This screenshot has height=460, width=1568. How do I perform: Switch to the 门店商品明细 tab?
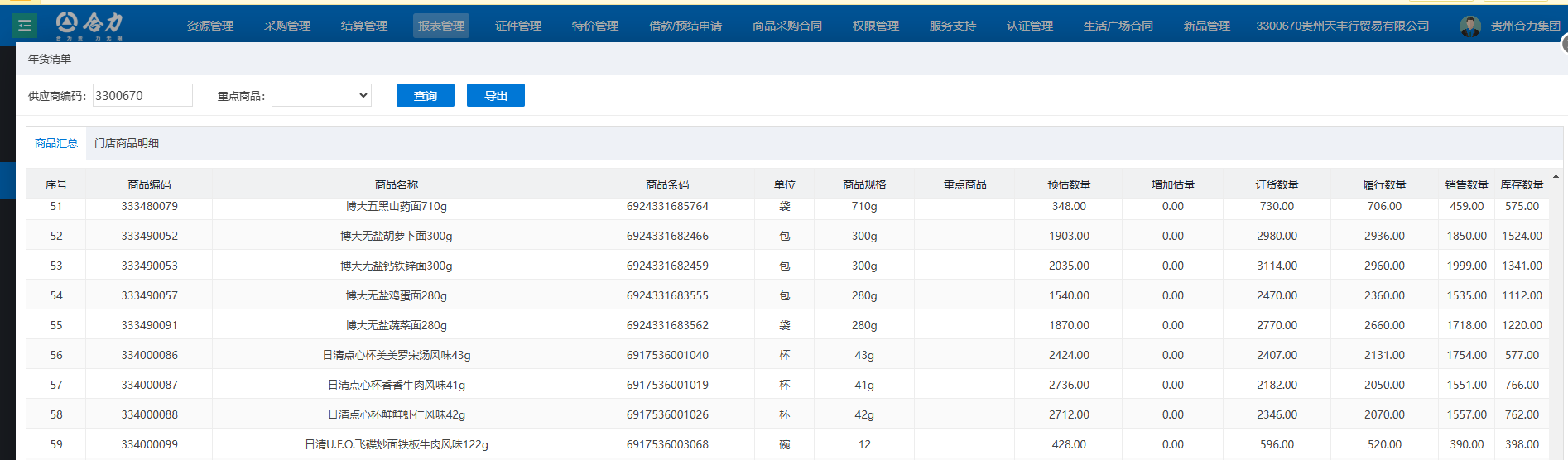(127, 143)
